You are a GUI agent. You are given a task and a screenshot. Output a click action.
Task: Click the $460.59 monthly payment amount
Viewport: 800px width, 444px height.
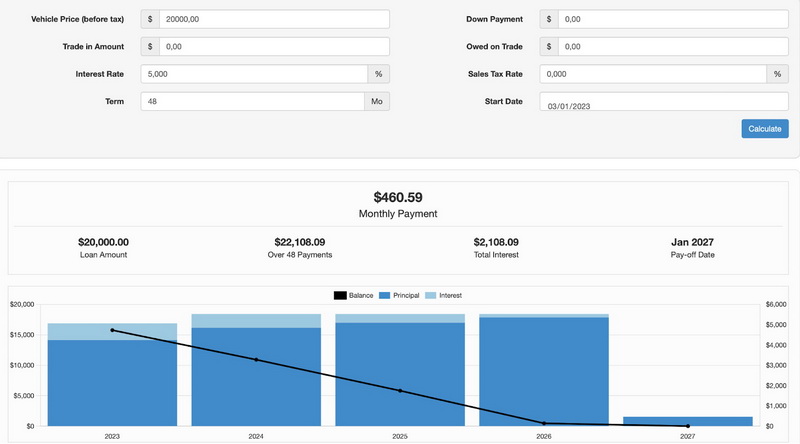pos(398,198)
